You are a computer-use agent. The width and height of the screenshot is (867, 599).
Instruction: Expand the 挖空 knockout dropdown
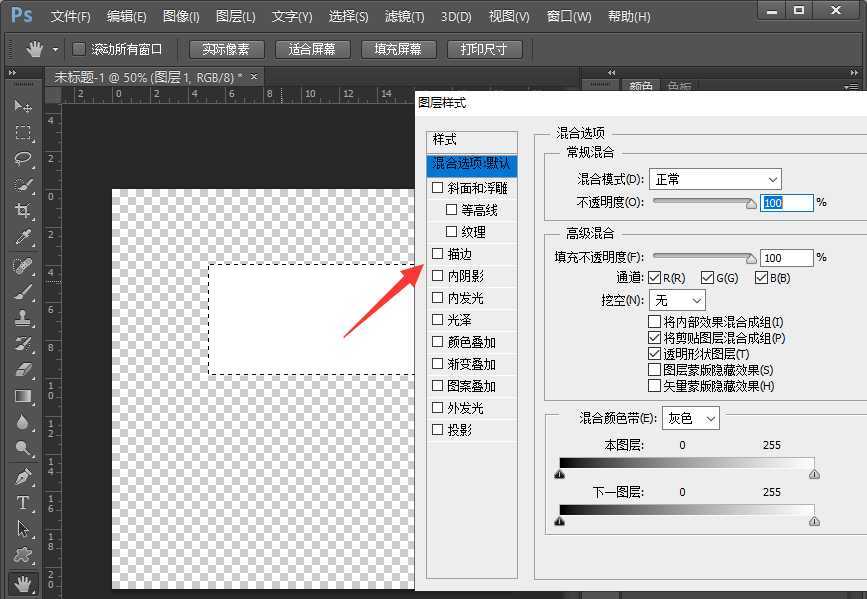click(x=678, y=300)
